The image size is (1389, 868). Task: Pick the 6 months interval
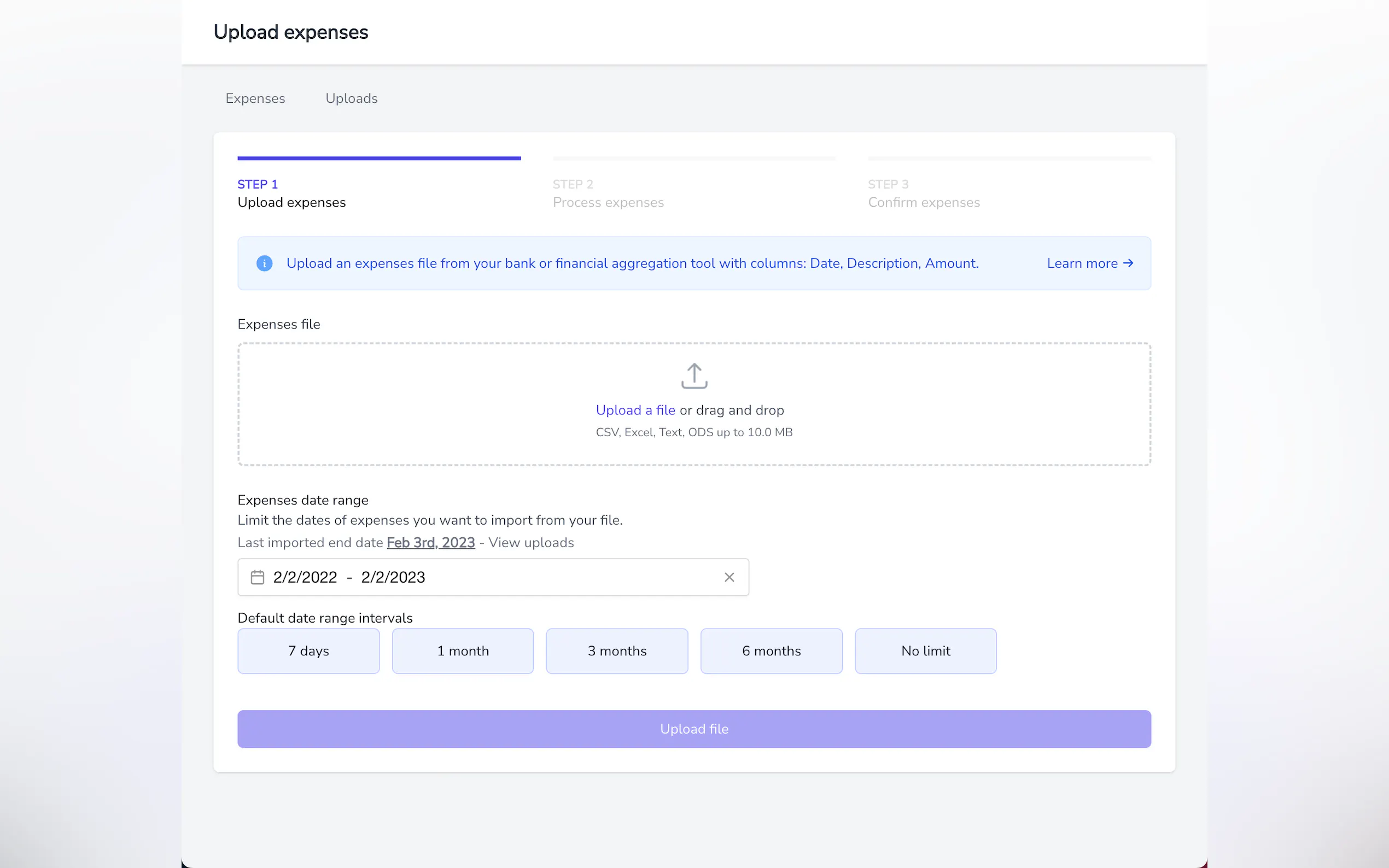[x=771, y=650]
